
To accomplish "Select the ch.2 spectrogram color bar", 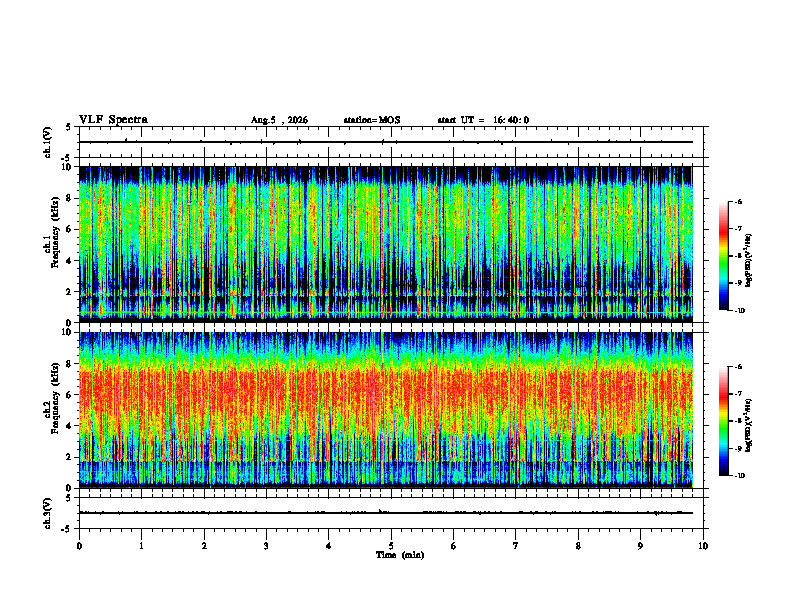I will (x=723, y=421).
